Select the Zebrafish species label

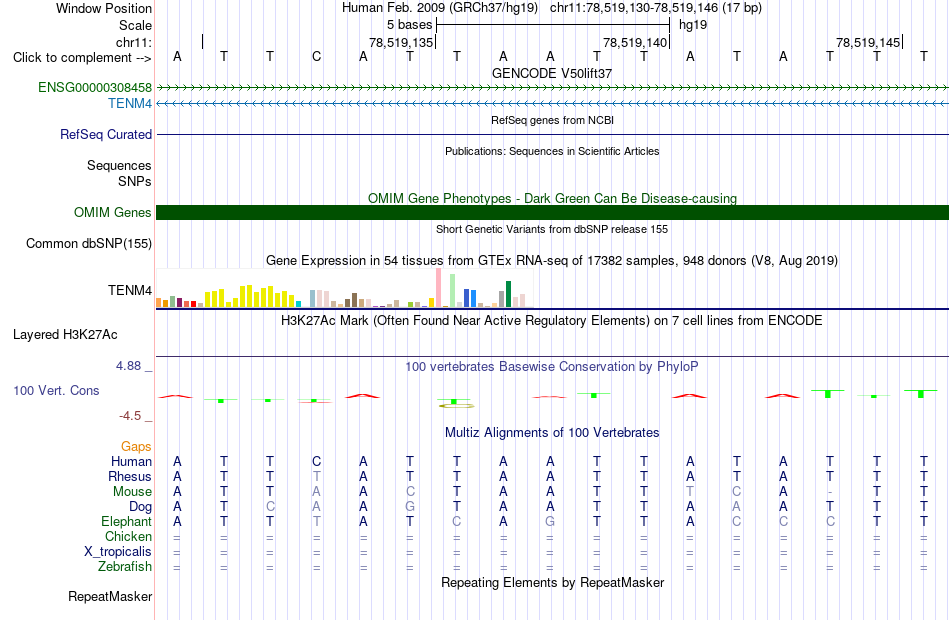click(125, 566)
